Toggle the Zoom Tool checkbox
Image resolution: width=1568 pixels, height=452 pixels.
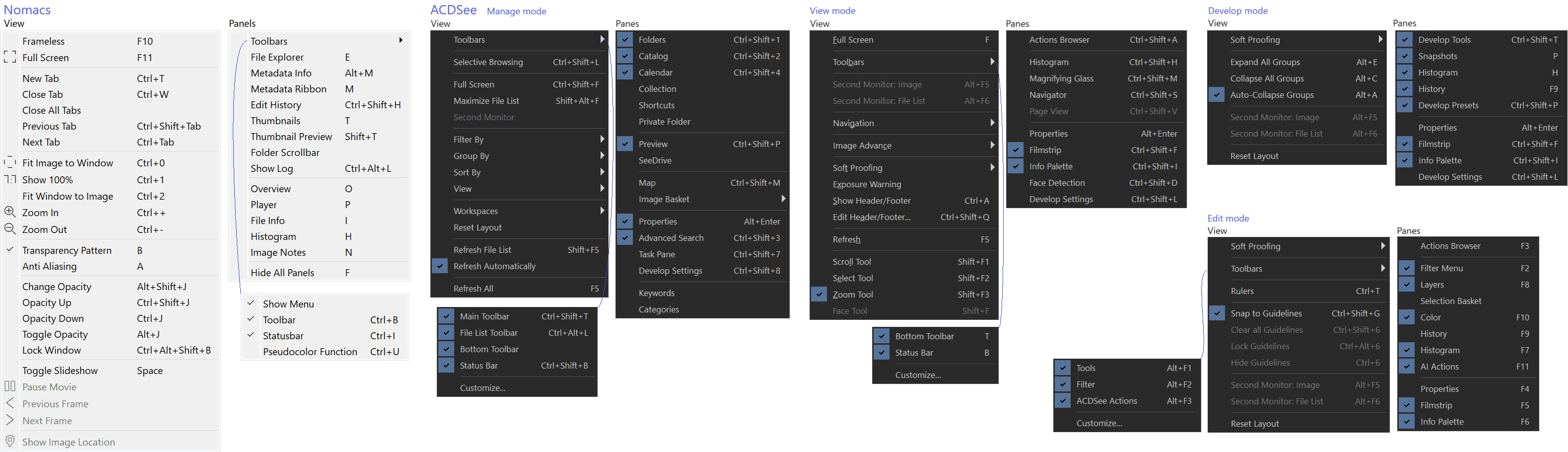818,294
